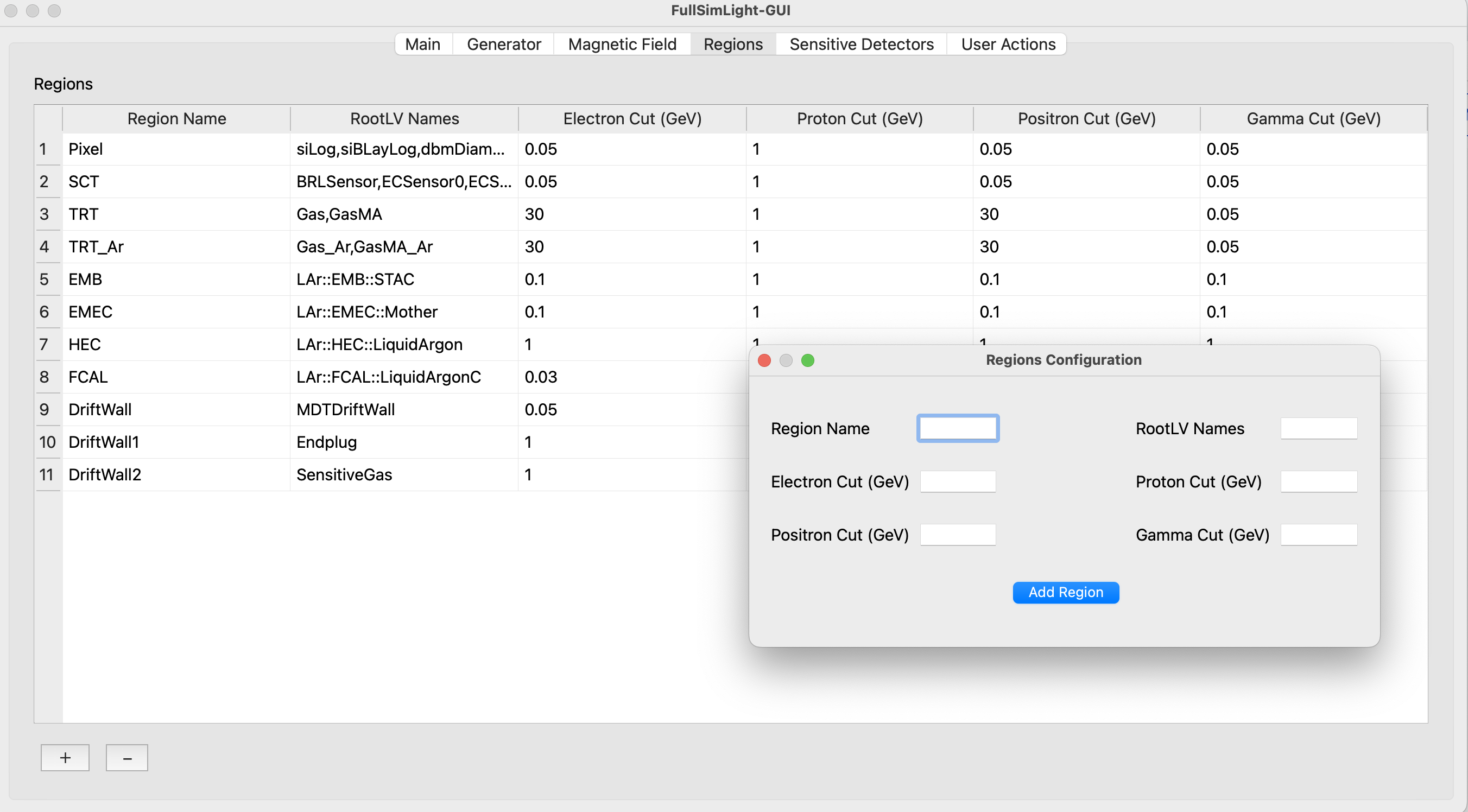This screenshot has height=812, width=1468.
Task: Select the TRT region name cell
Action: point(176,214)
